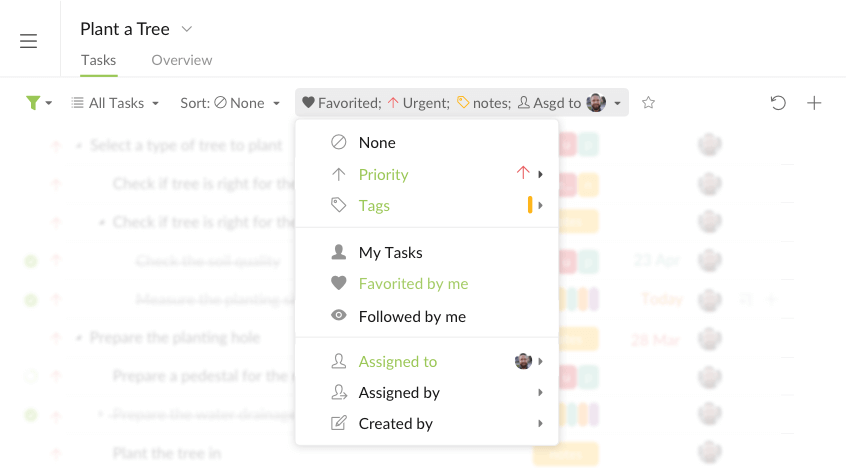The height and width of the screenshot is (470, 846).
Task: Open the Tags filter submenu
Action: point(374,206)
